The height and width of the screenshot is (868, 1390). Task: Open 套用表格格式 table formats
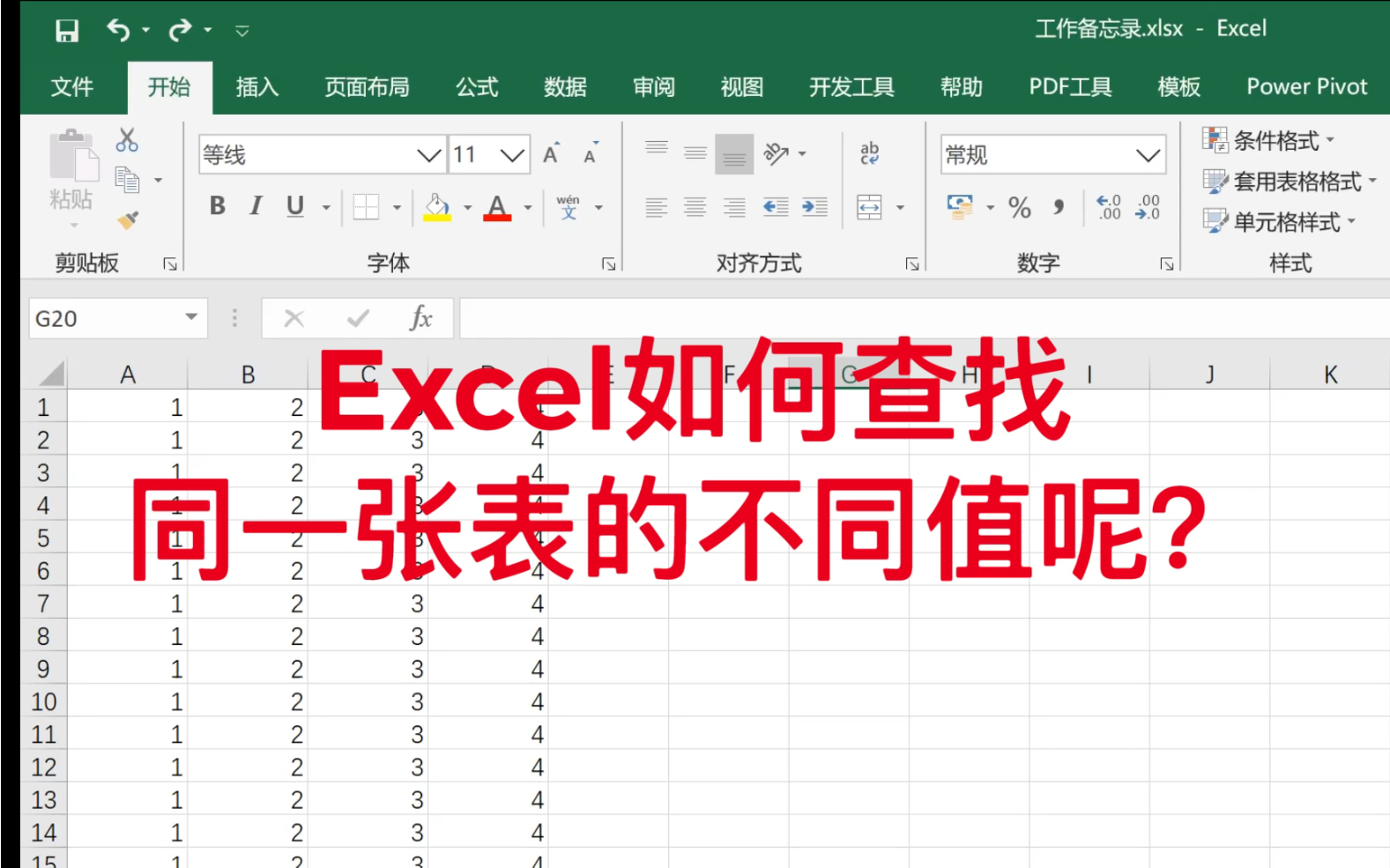coord(1289,182)
